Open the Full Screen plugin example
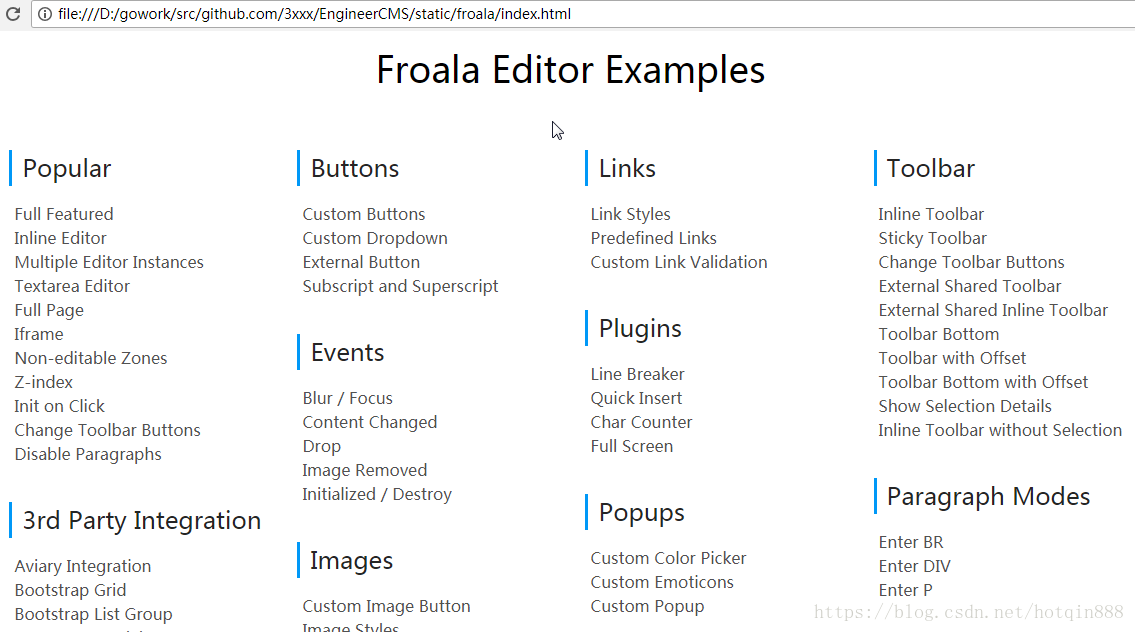This screenshot has height=632, width=1135. pyautogui.click(x=631, y=446)
